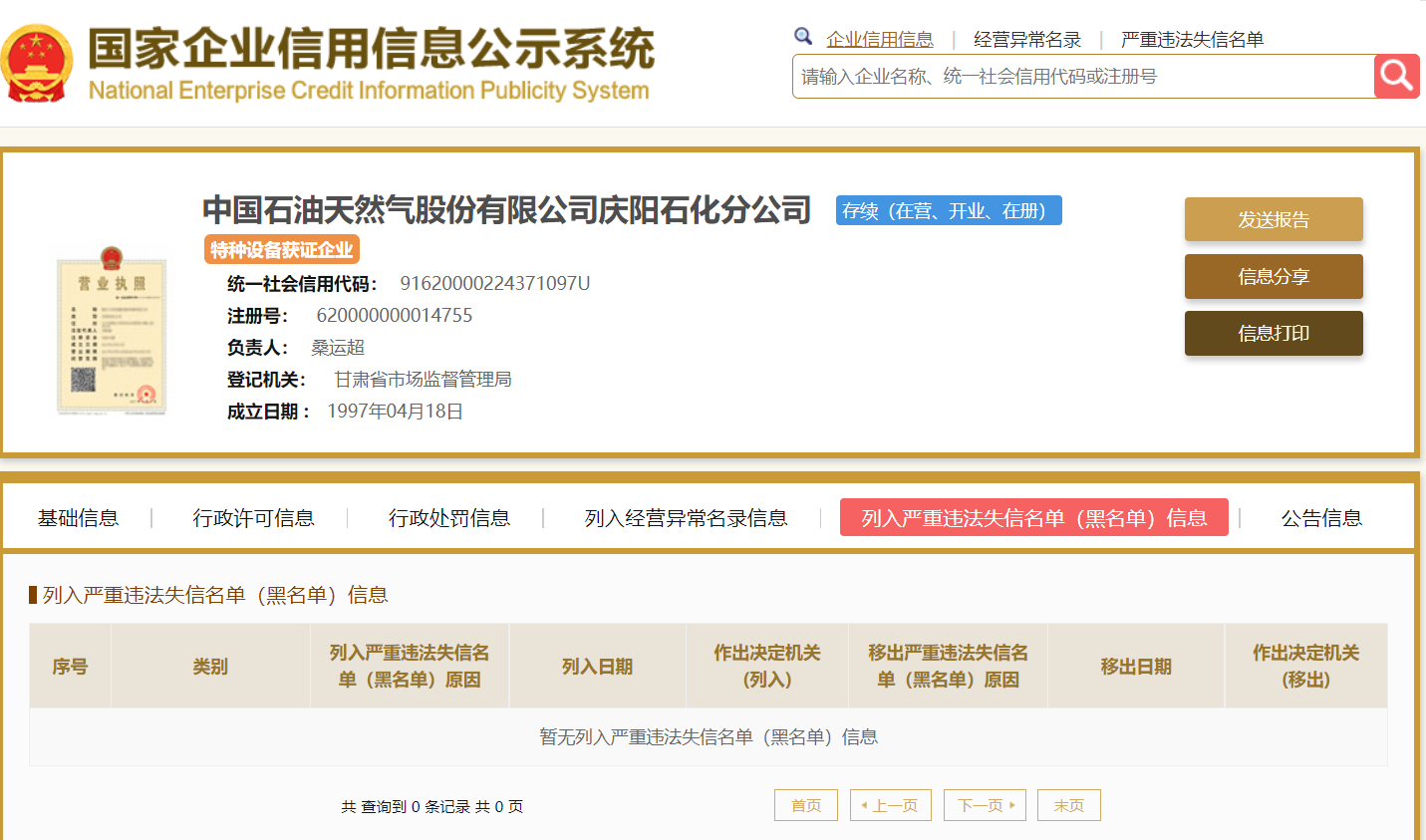Click the company name 中国石油天然气股份有限公司庆阳石化分公司
The image size is (1426, 840).
point(506,210)
